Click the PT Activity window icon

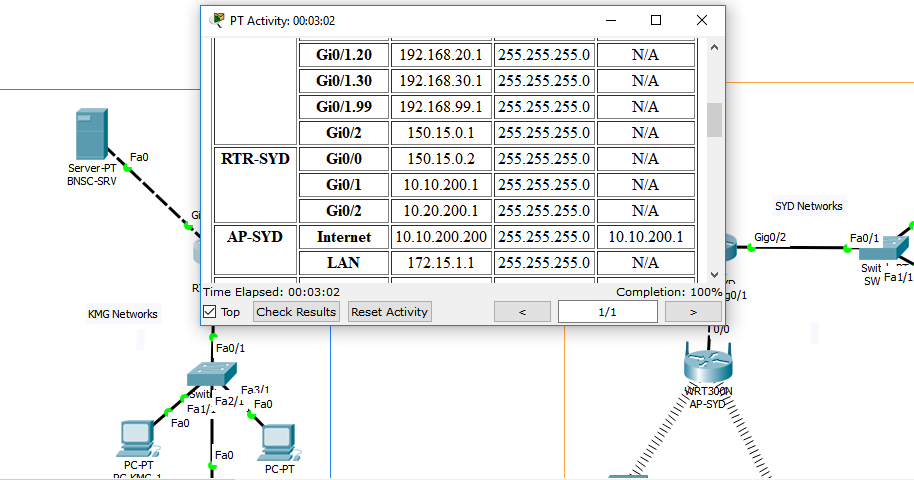[x=217, y=20]
